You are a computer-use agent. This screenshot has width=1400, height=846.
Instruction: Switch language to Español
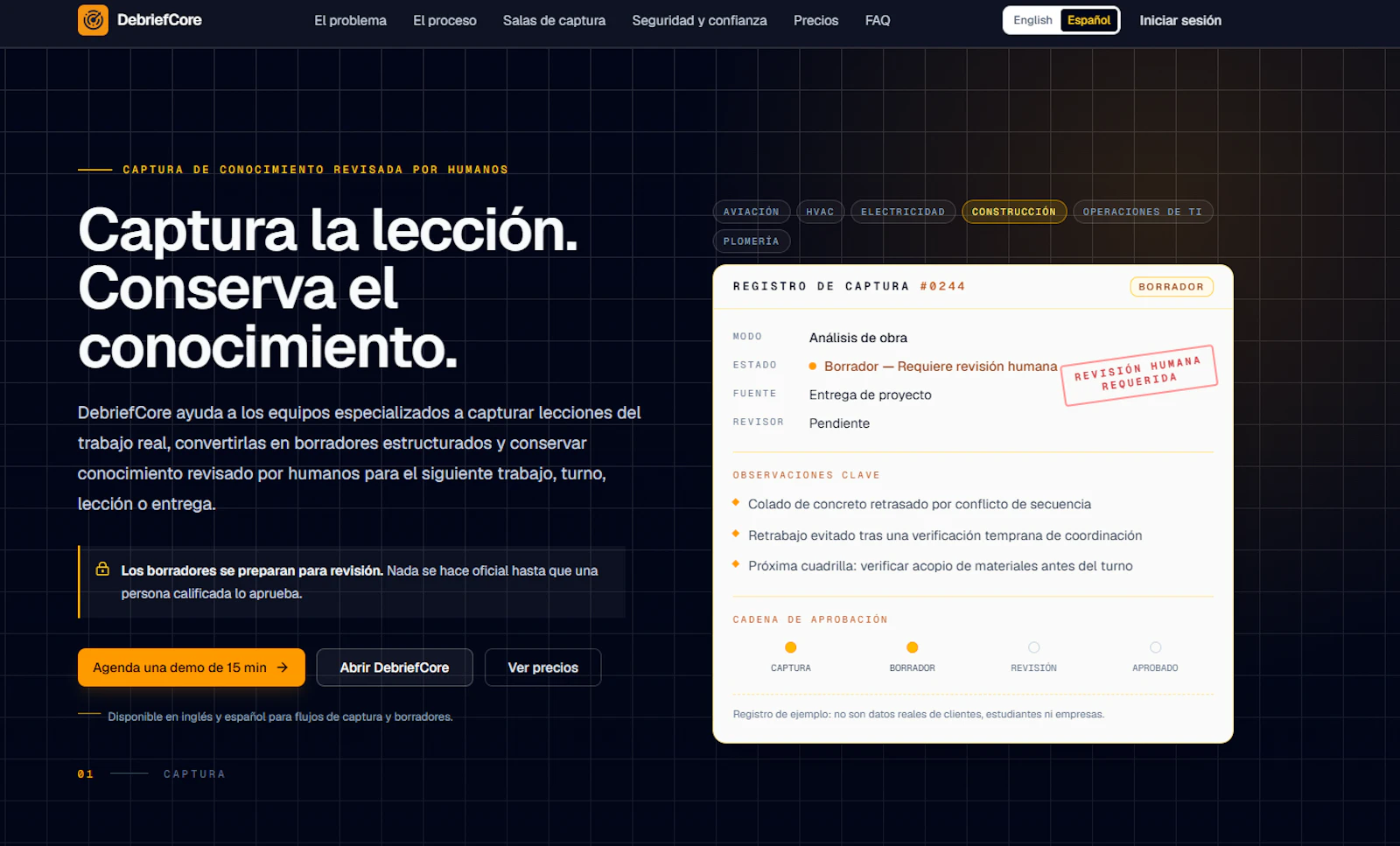(1088, 20)
